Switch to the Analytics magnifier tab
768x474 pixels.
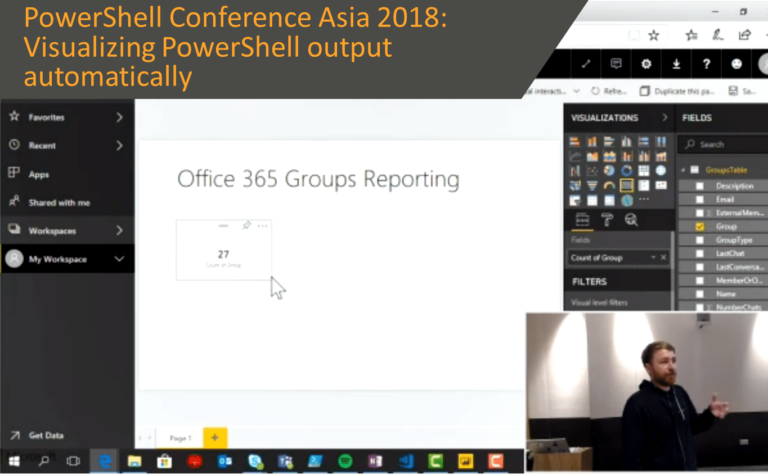(x=631, y=220)
